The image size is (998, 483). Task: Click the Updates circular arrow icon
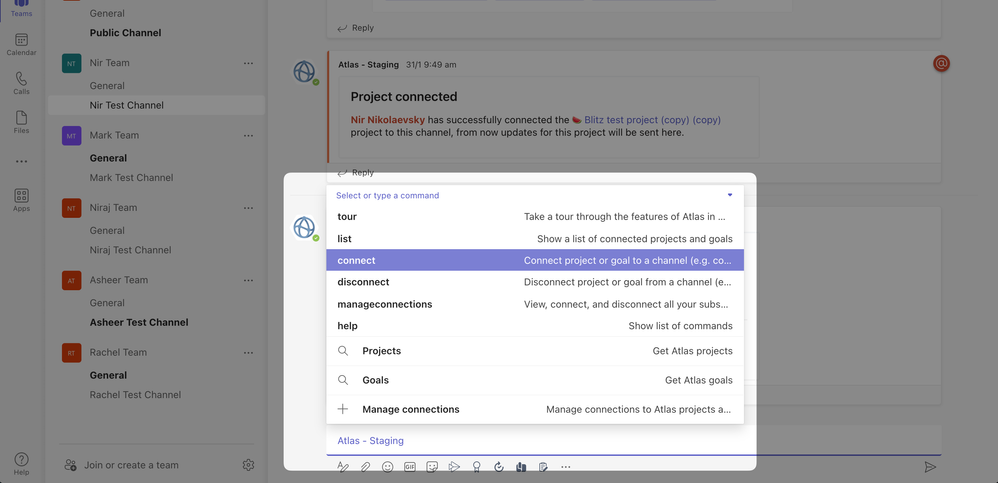499,467
